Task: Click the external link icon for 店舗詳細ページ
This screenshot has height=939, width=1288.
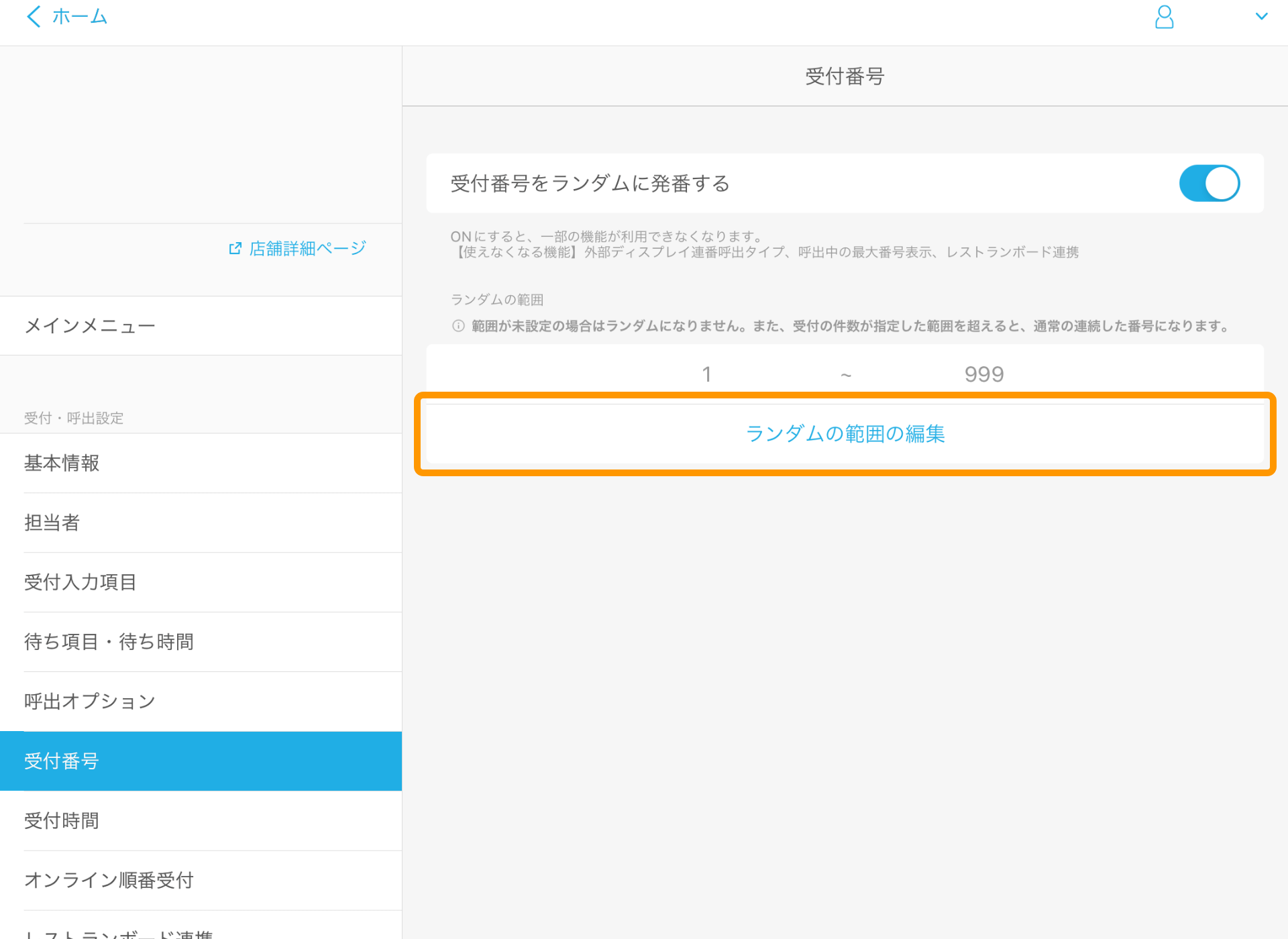Action: 235,249
